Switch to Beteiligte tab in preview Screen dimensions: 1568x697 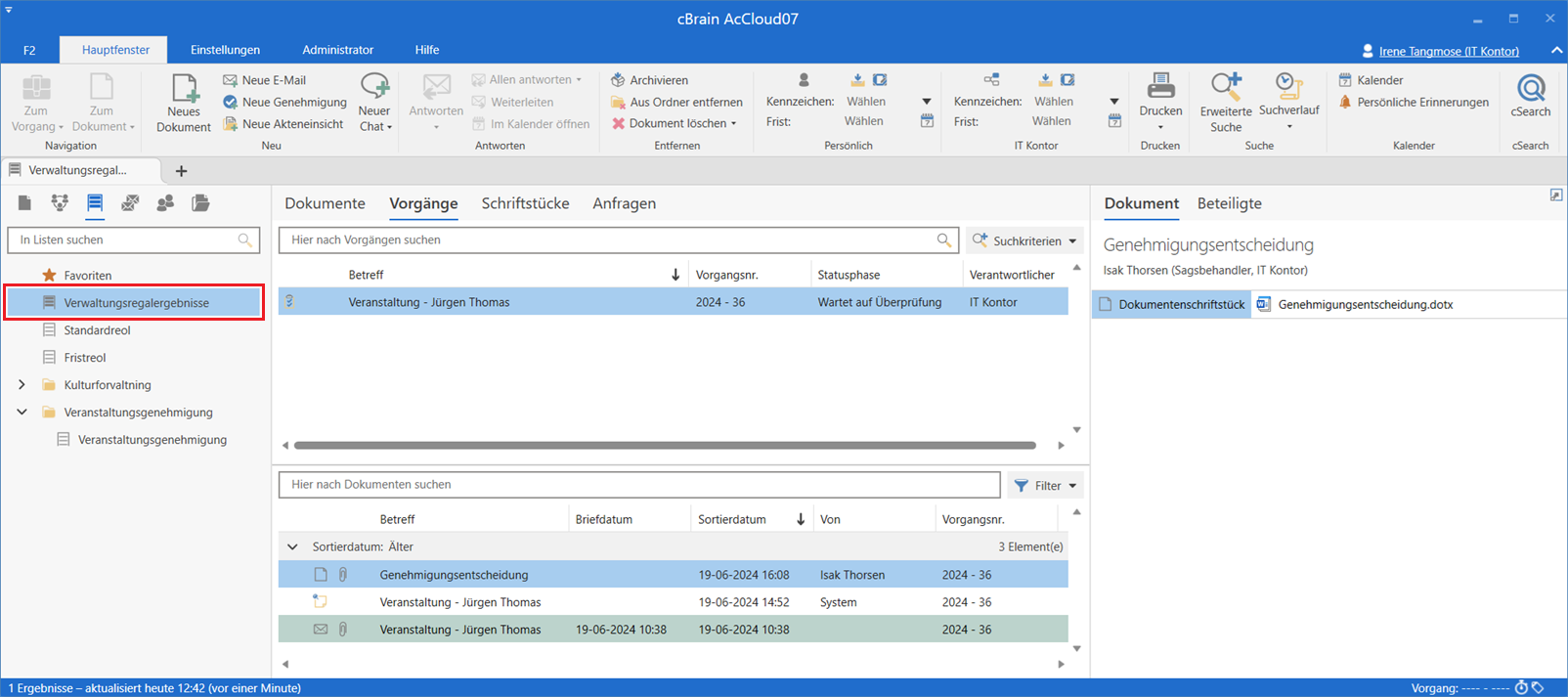click(1229, 203)
